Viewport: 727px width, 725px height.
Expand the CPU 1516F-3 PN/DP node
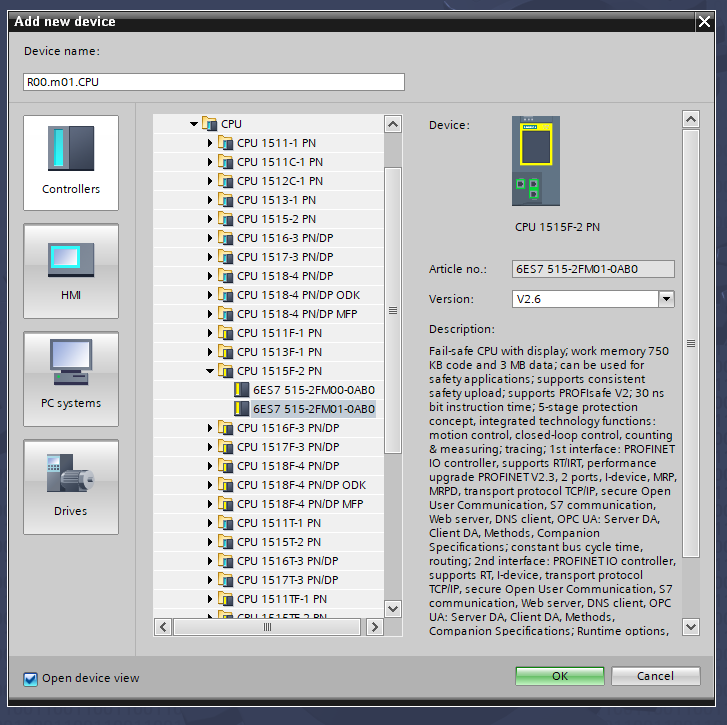(x=210, y=428)
